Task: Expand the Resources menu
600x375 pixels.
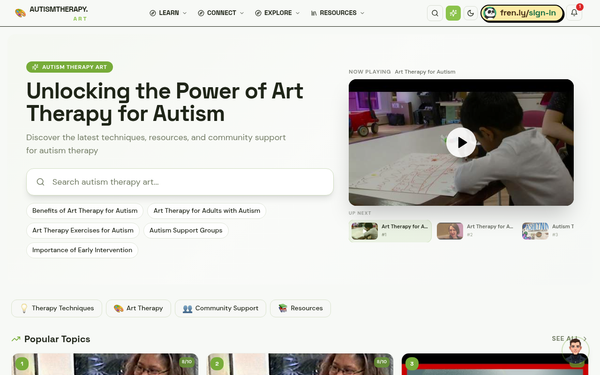Action: [x=338, y=13]
